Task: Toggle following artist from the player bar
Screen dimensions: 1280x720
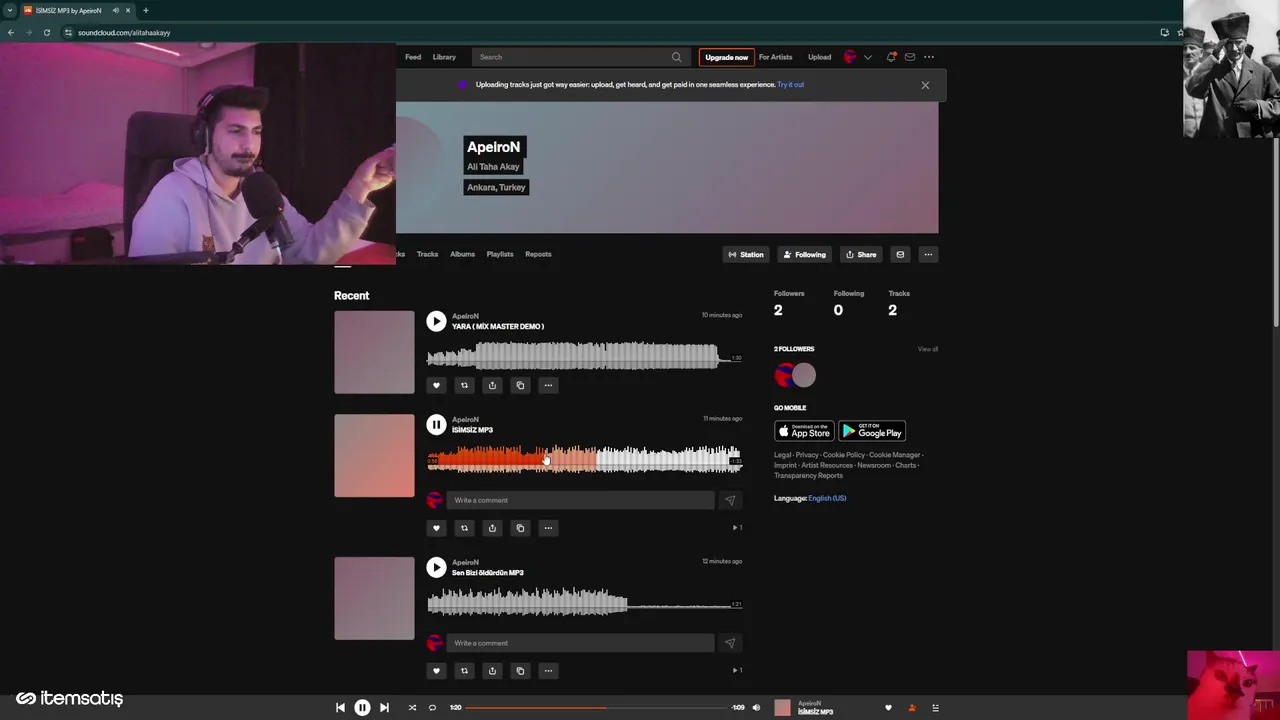Action: pyautogui.click(x=911, y=708)
